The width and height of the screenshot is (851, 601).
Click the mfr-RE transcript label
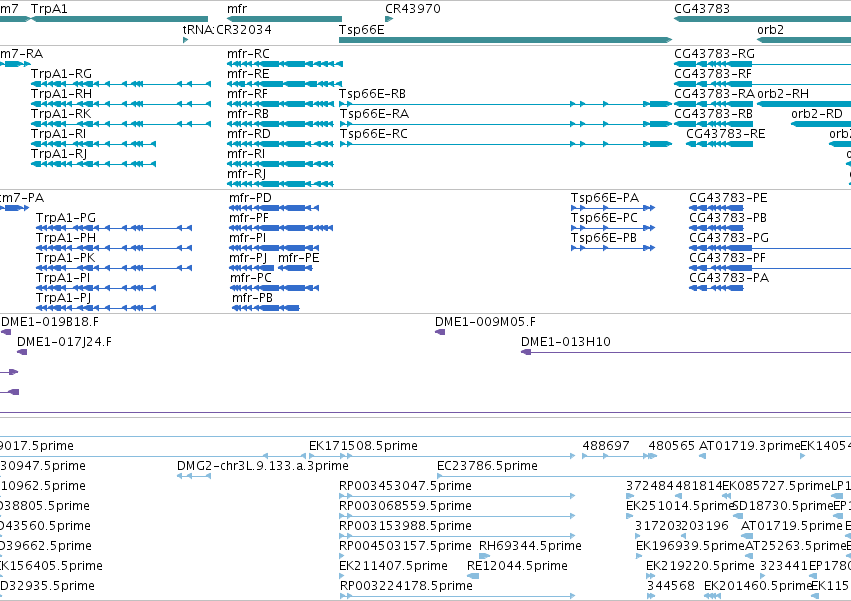tap(248, 74)
